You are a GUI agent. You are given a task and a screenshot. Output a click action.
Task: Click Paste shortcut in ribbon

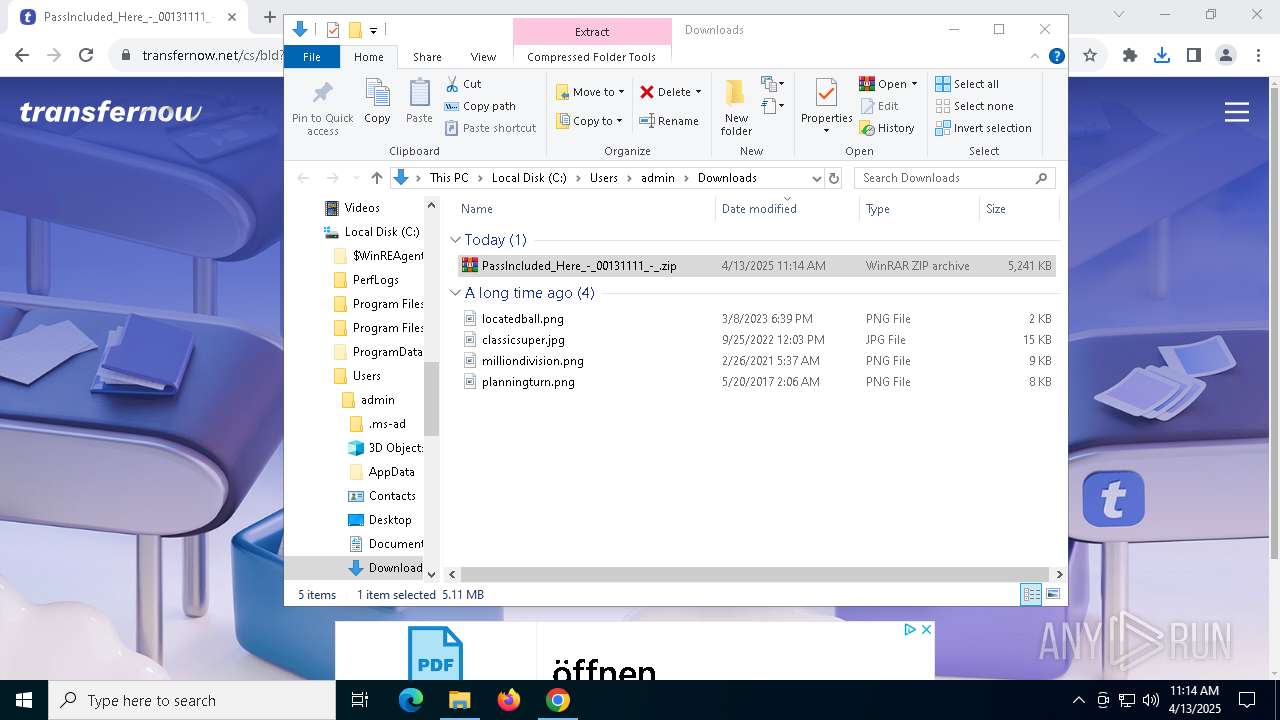490,128
